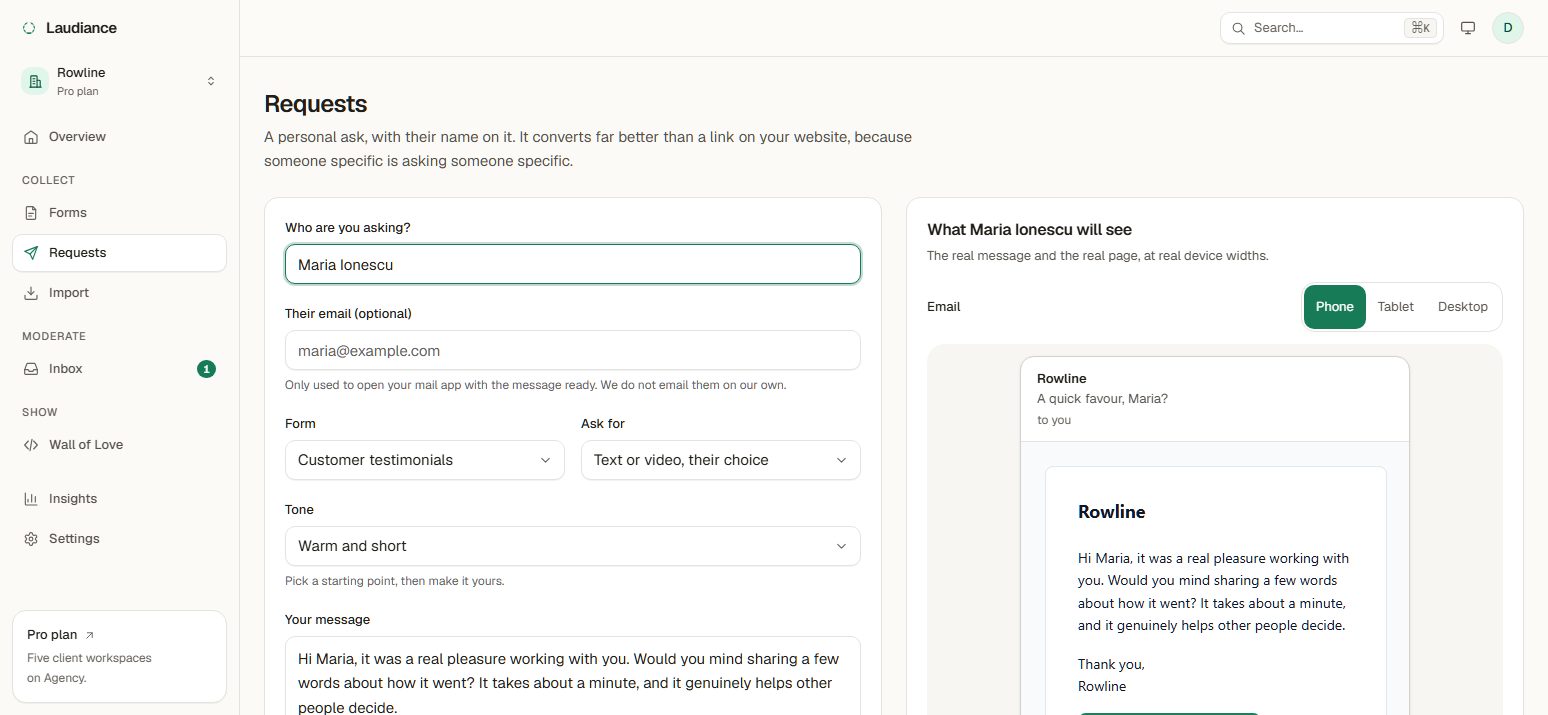Switch preview to Desktop

point(1463,307)
